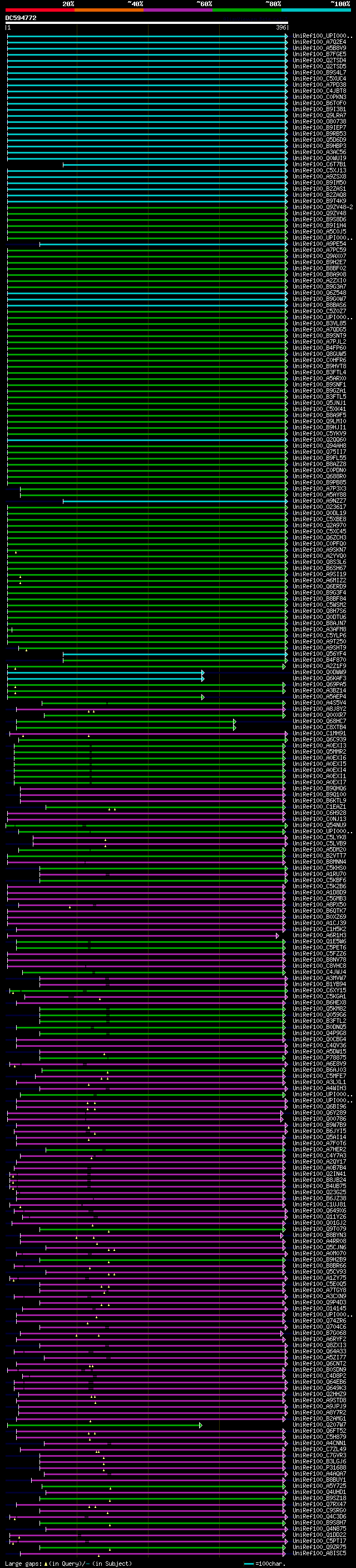Select label UniRef100_Q9LRA7
The width and height of the screenshot is (356, 1568).
click(x=319, y=116)
